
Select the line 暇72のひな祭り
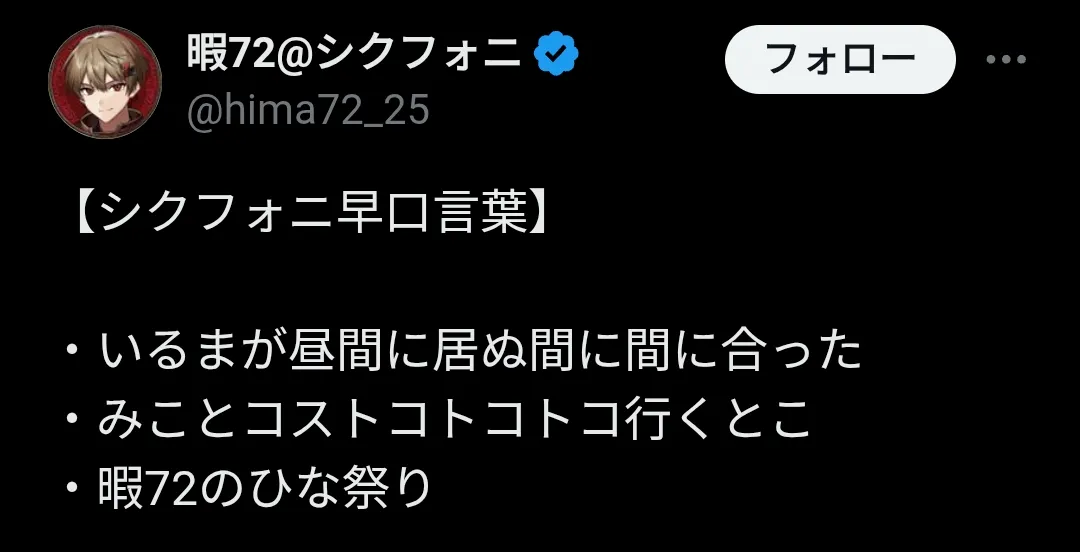[x=264, y=487]
